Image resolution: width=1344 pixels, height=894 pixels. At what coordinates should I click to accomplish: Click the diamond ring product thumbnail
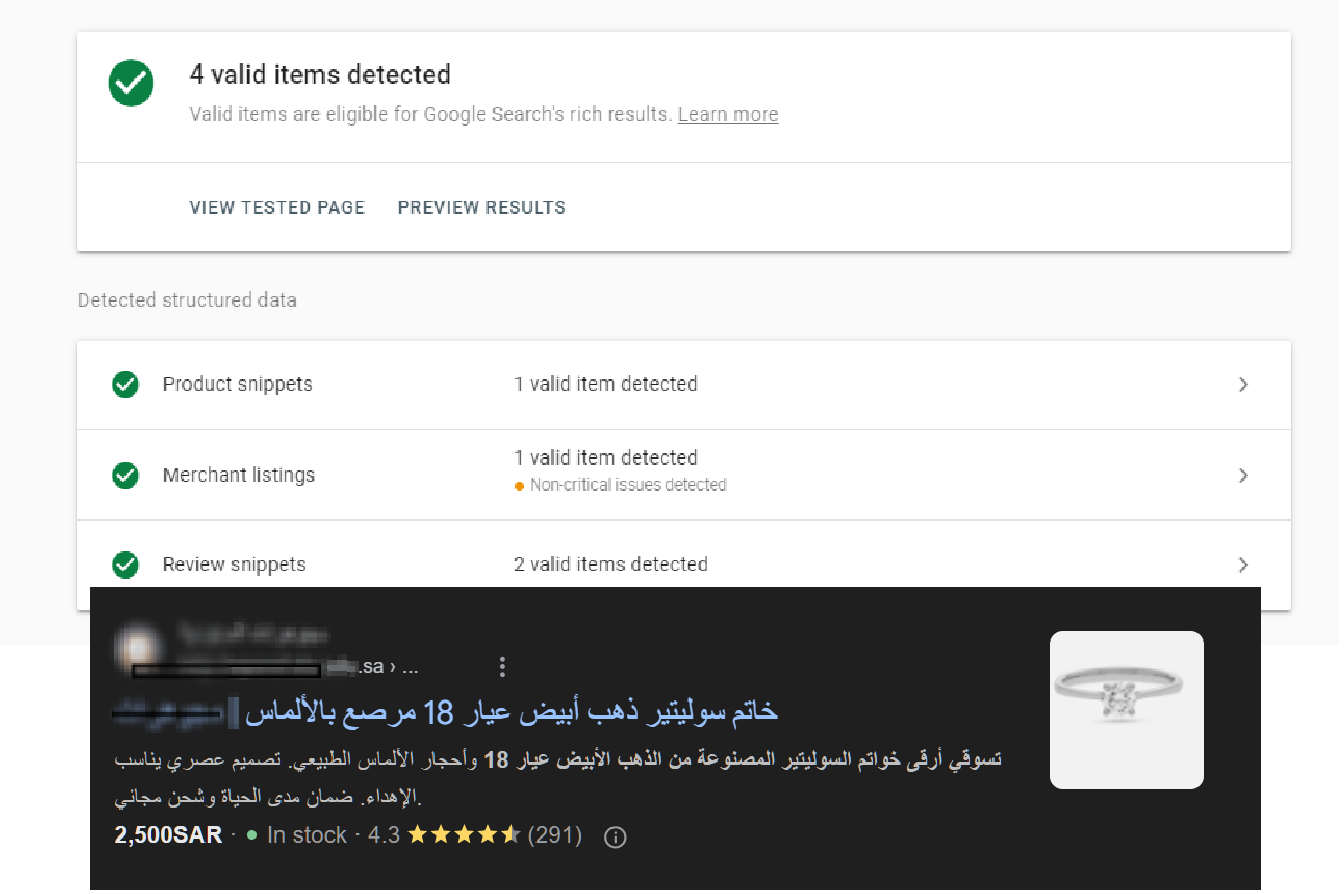[x=1126, y=709]
